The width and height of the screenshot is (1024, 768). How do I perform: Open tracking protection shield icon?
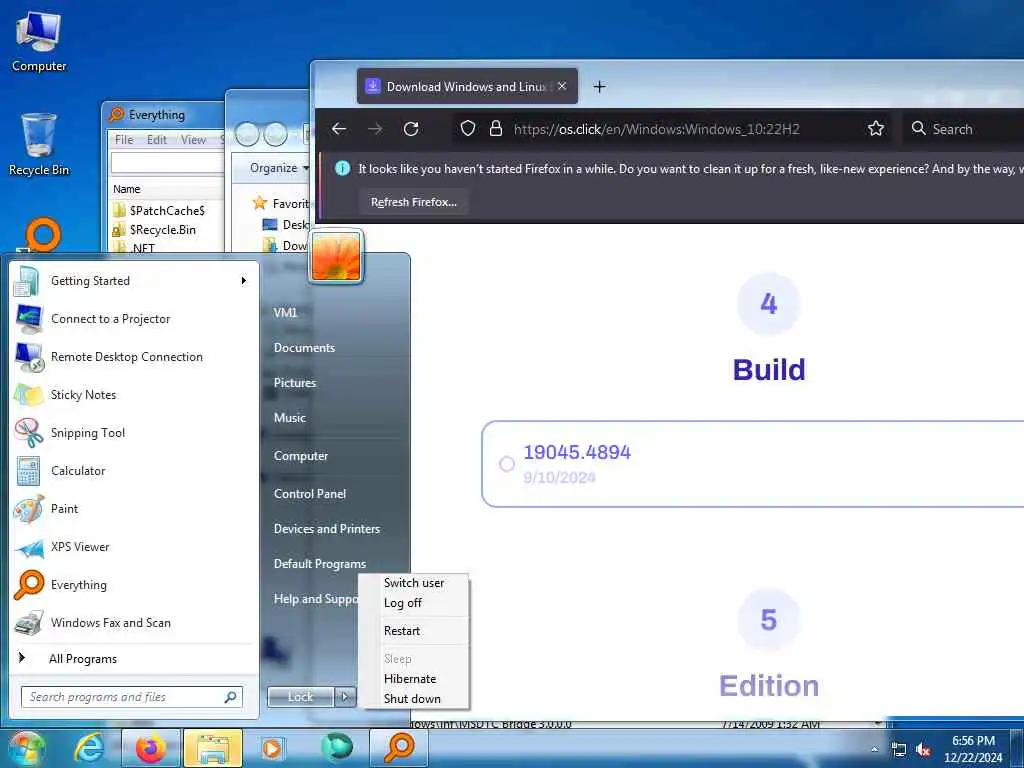(x=468, y=129)
